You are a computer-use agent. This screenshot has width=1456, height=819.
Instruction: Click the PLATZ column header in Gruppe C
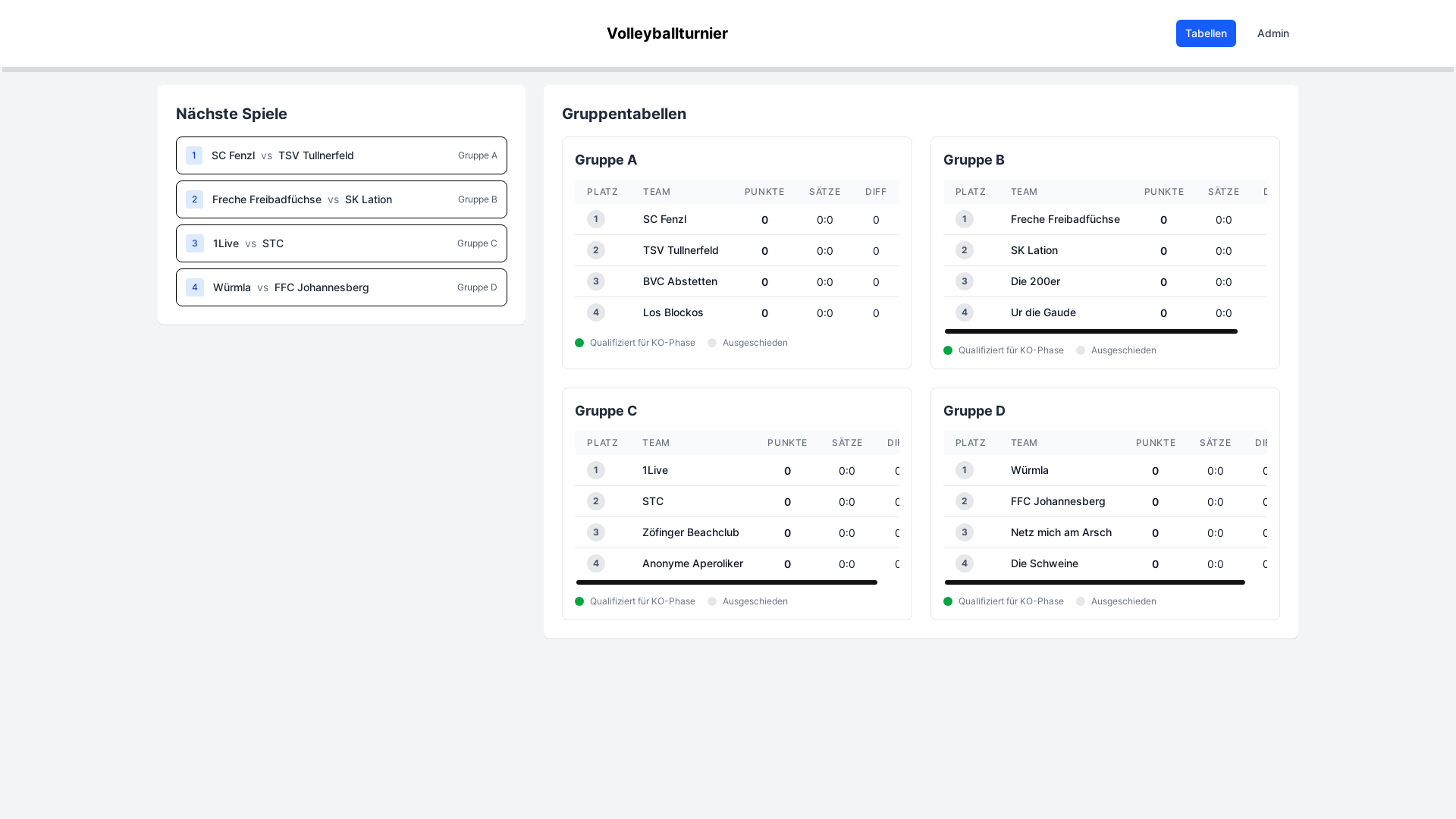pyautogui.click(x=602, y=443)
